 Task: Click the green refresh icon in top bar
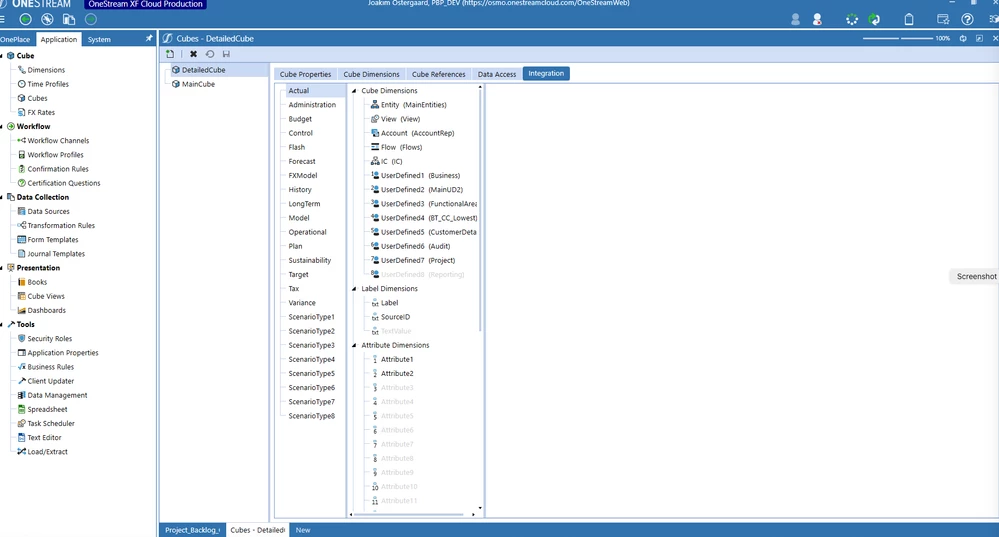[874, 19]
